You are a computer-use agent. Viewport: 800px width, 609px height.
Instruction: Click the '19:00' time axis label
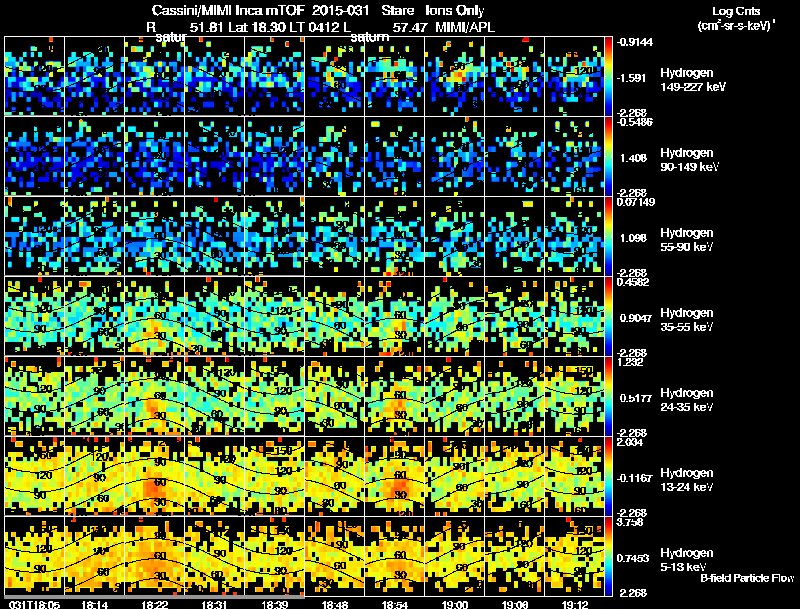click(x=455, y=604)
